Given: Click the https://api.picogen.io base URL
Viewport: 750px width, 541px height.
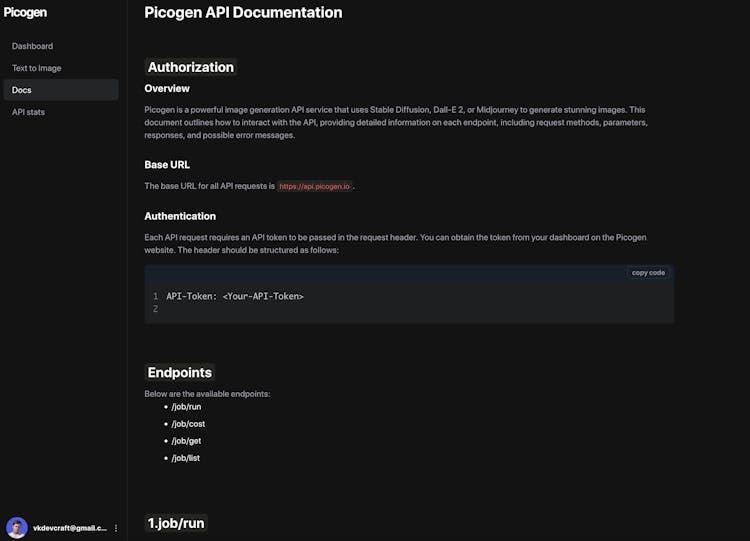Looking at the screenshot, I should (314, 186).
